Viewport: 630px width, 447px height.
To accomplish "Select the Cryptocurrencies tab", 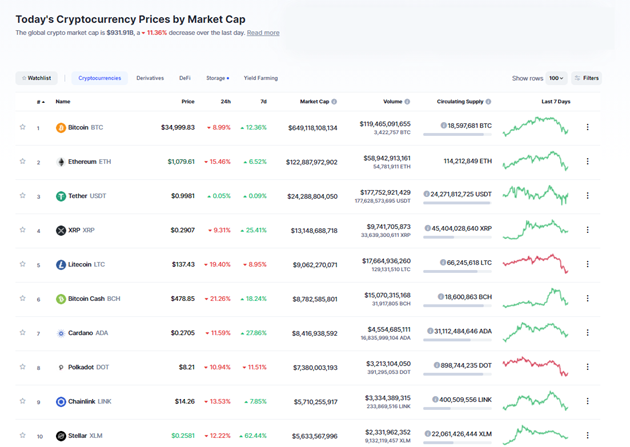I will pyautogui.click(x=100, y=78).
